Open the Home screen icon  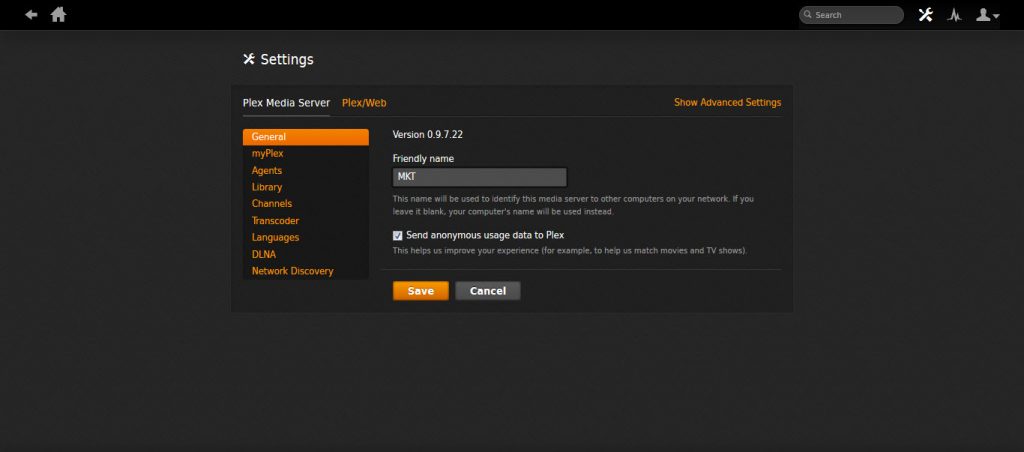coord(59,14)
